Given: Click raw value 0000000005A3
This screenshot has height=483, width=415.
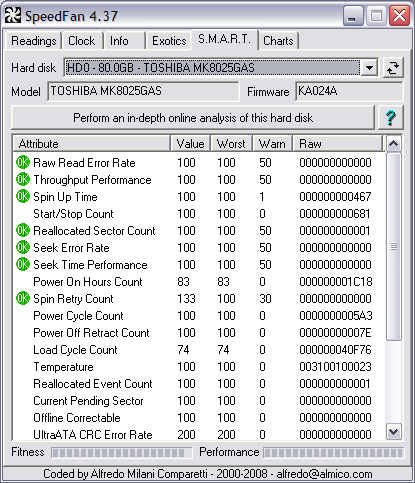Looking at the screenshot, I should pyautogui.click(x=336, y=315).
